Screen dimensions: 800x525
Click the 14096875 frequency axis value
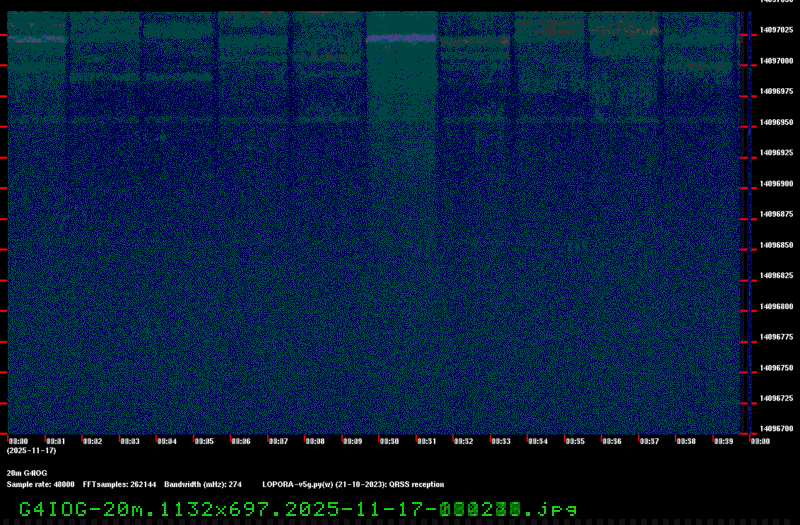tap(776, 214)
